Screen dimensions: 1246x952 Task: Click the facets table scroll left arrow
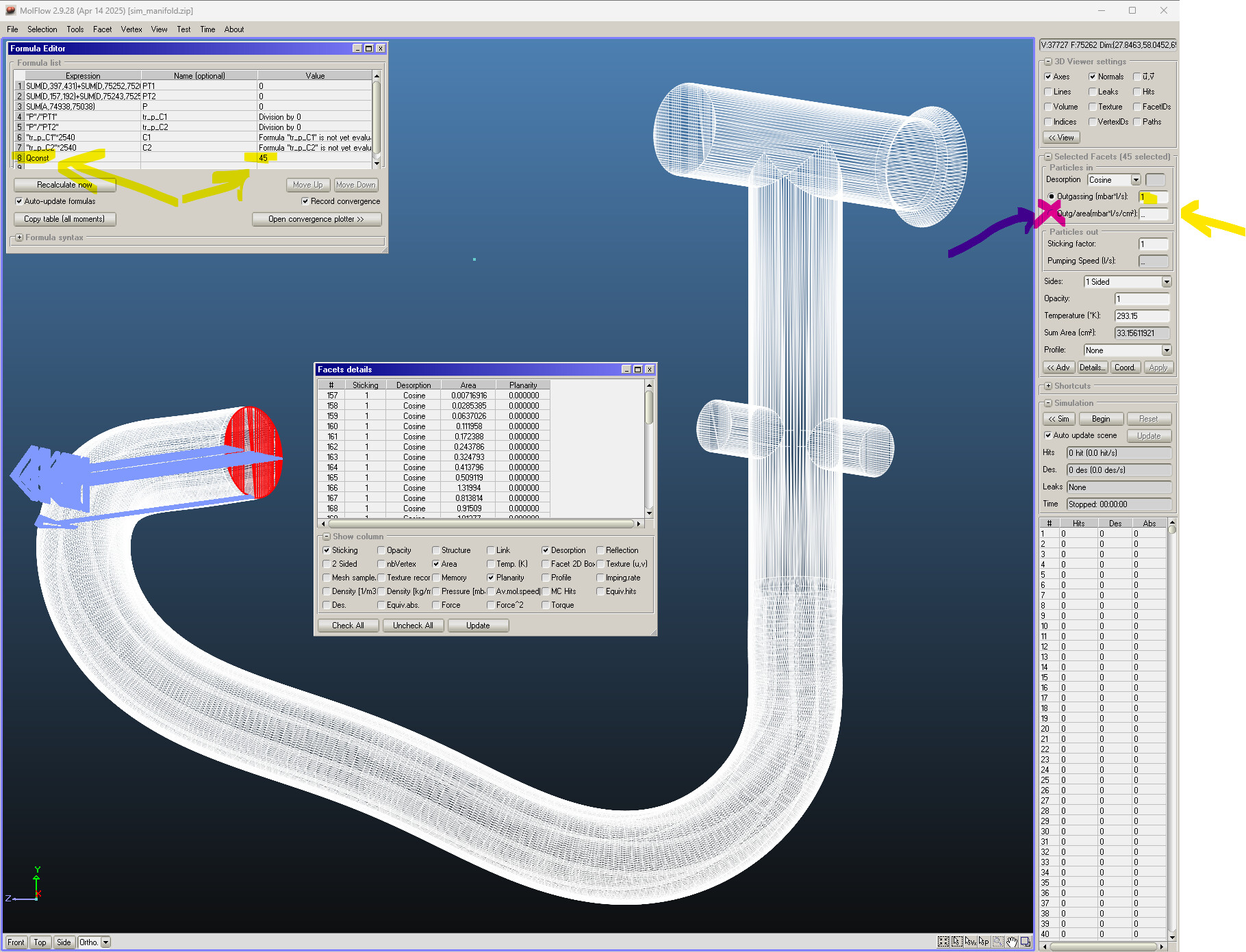[323, 524]
